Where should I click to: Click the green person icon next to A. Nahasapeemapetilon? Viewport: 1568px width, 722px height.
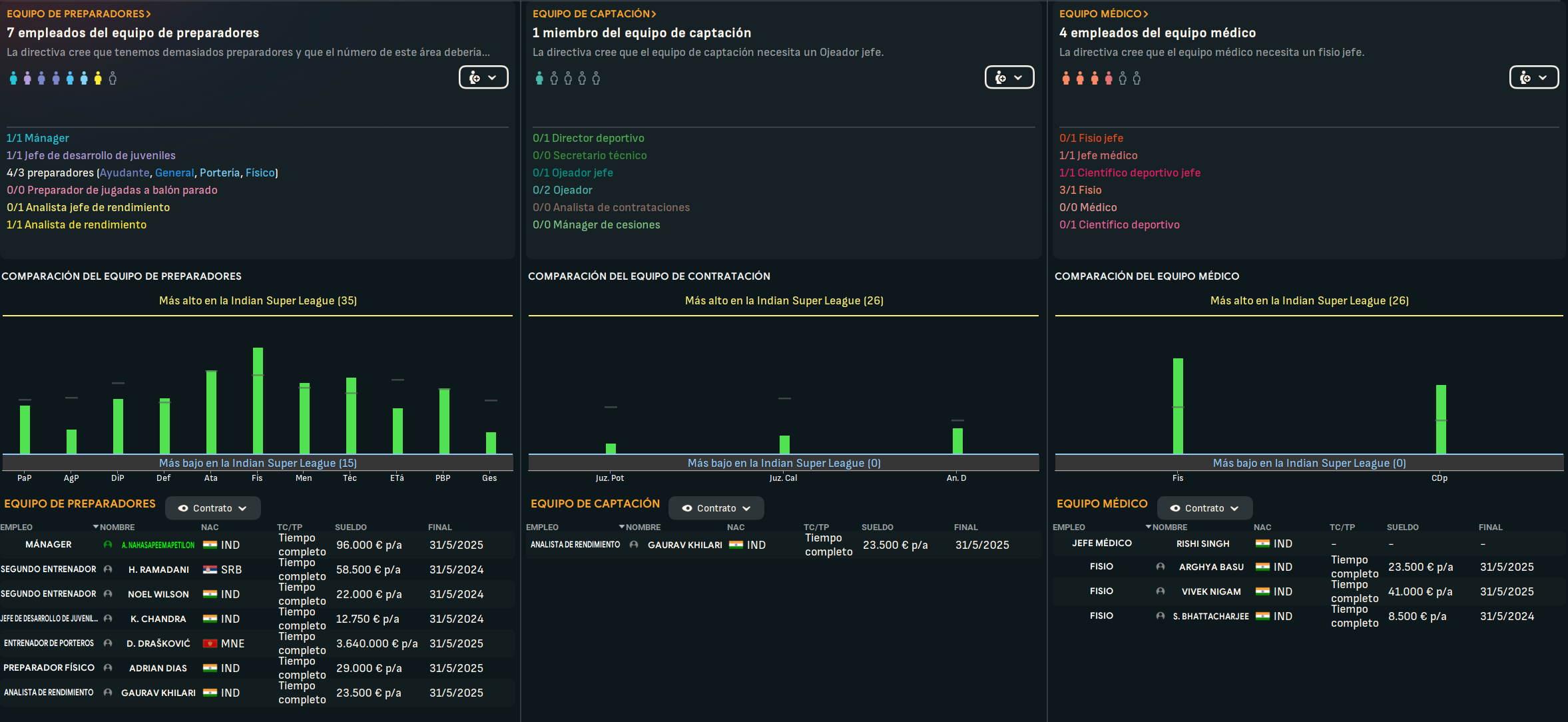(x=108, y=545)
